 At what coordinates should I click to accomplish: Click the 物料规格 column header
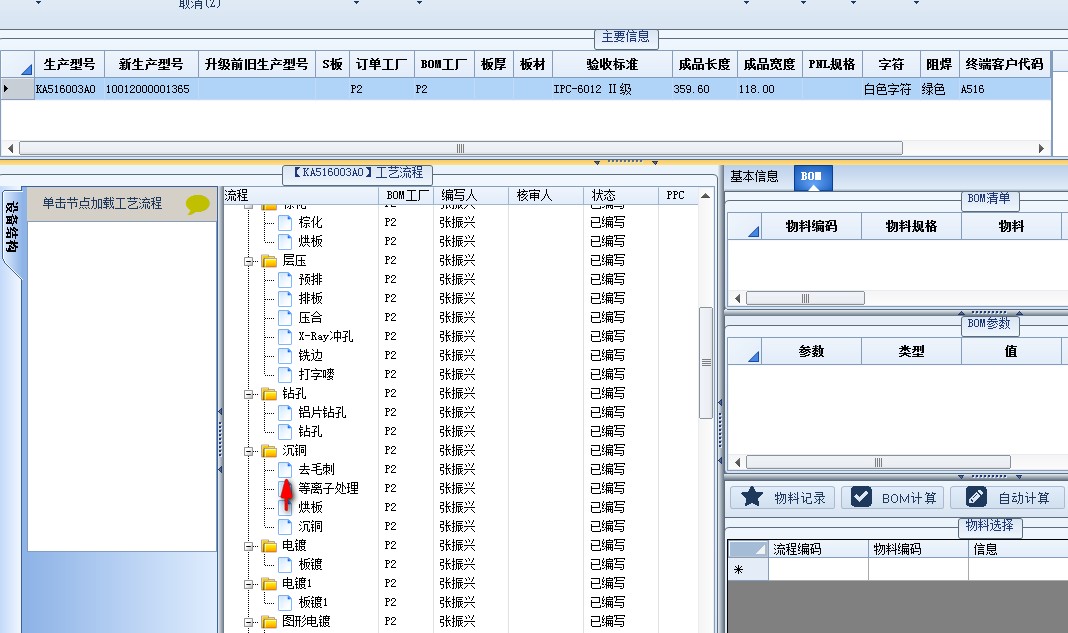click(911, 226)
